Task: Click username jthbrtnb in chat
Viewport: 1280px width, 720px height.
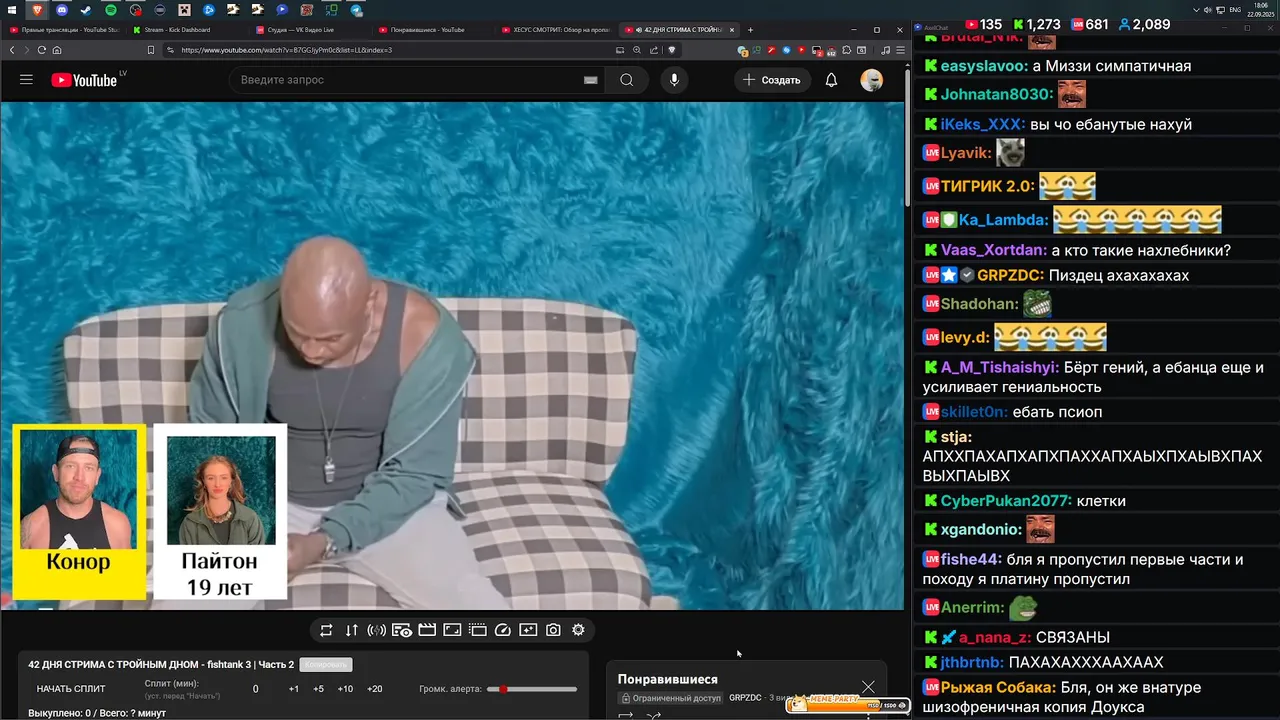Action: click(x=973, y=662)
